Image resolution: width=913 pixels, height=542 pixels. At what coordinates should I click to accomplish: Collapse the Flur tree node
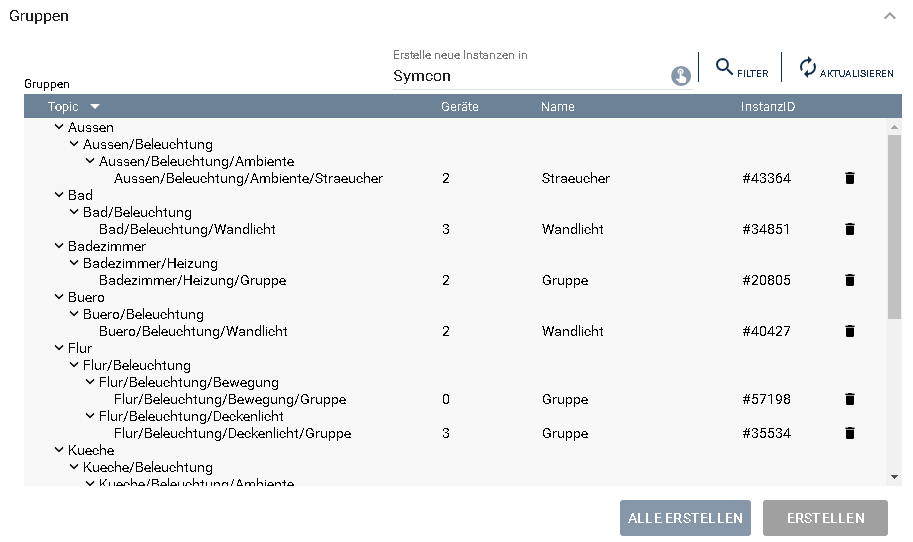(59, 348)
